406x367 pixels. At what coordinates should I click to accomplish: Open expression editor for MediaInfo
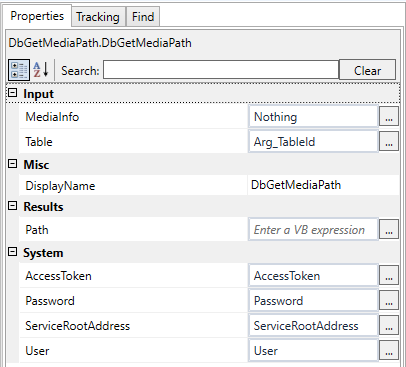pos(389,117)
